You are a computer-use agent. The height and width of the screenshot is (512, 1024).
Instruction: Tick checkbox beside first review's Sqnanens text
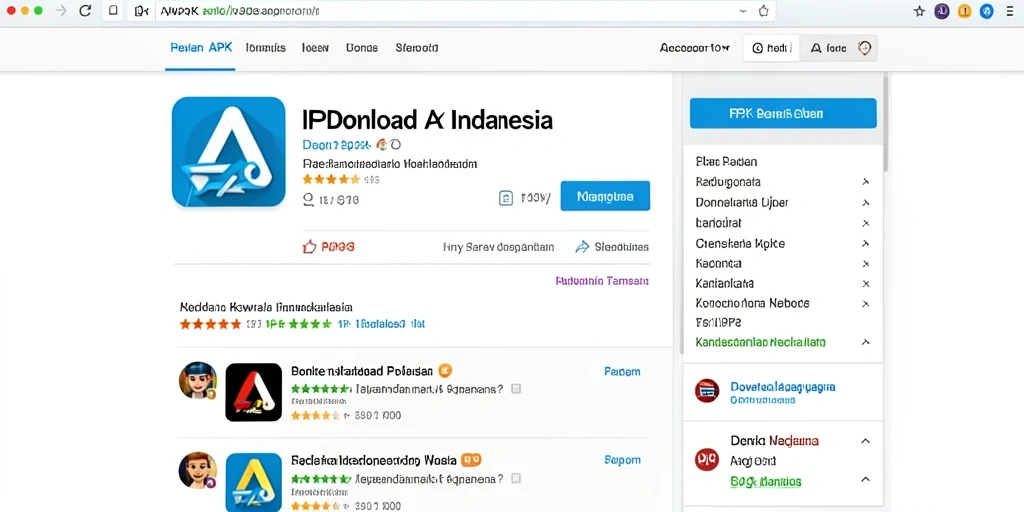pyautogui.click(x=516, y=389)
